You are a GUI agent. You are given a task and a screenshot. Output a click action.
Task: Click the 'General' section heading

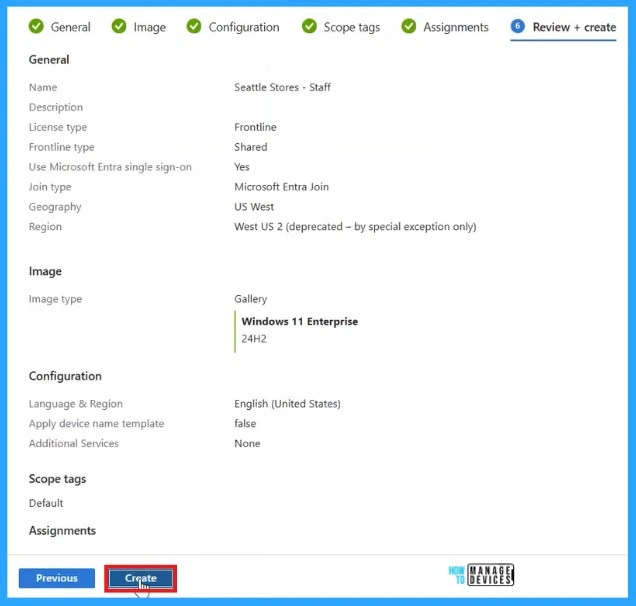pyautogui.click(x=49, y=60)
